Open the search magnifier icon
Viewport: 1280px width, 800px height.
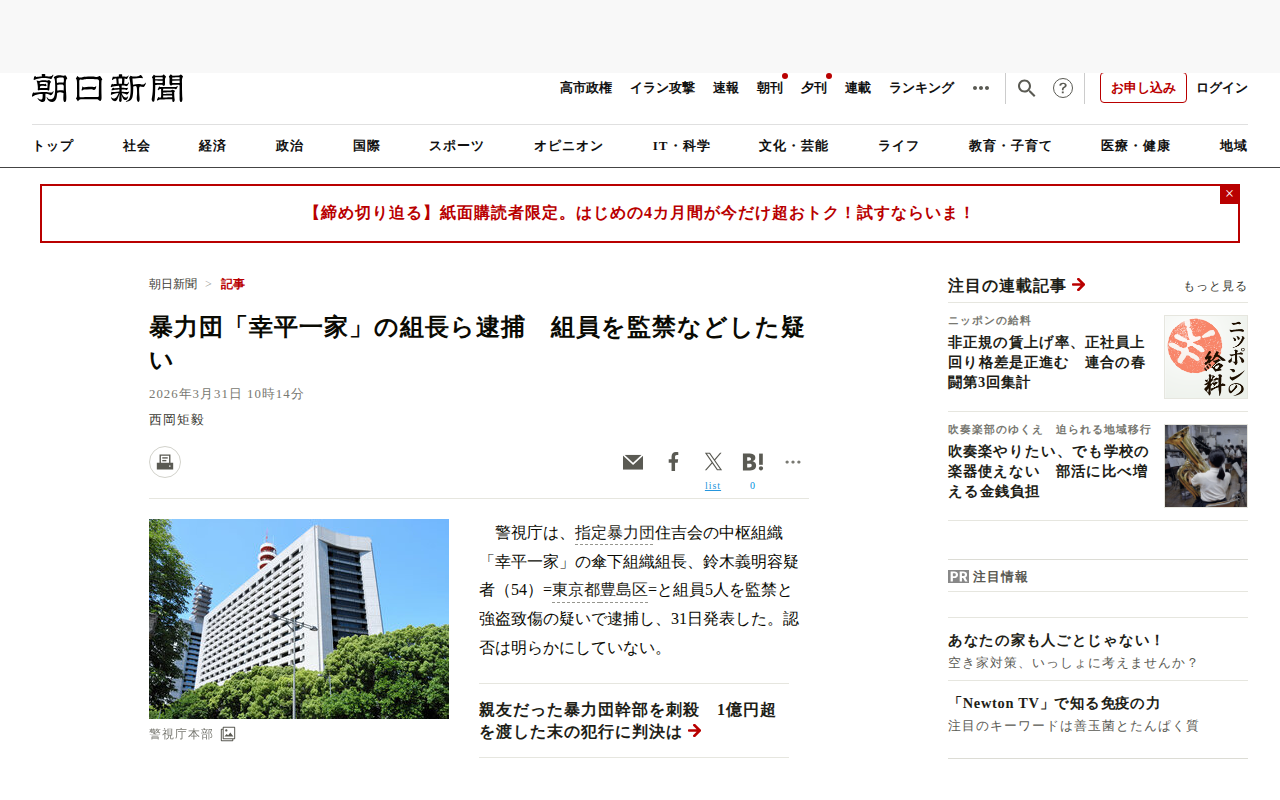[1026, 88]
